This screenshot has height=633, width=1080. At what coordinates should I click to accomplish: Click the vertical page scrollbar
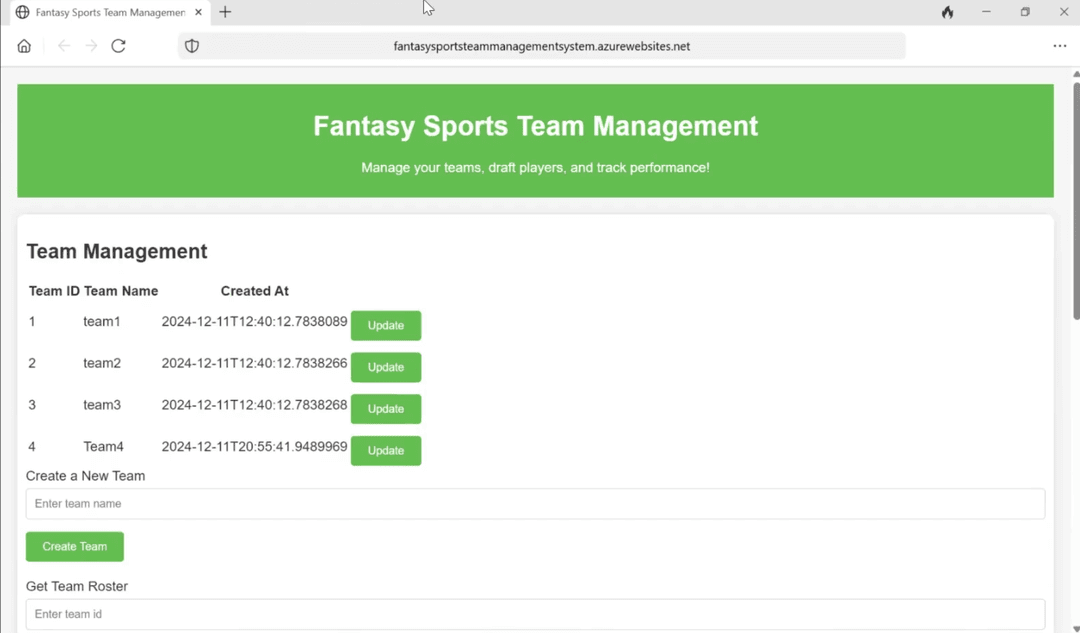pyautogui.click(x=1076, y=200)
